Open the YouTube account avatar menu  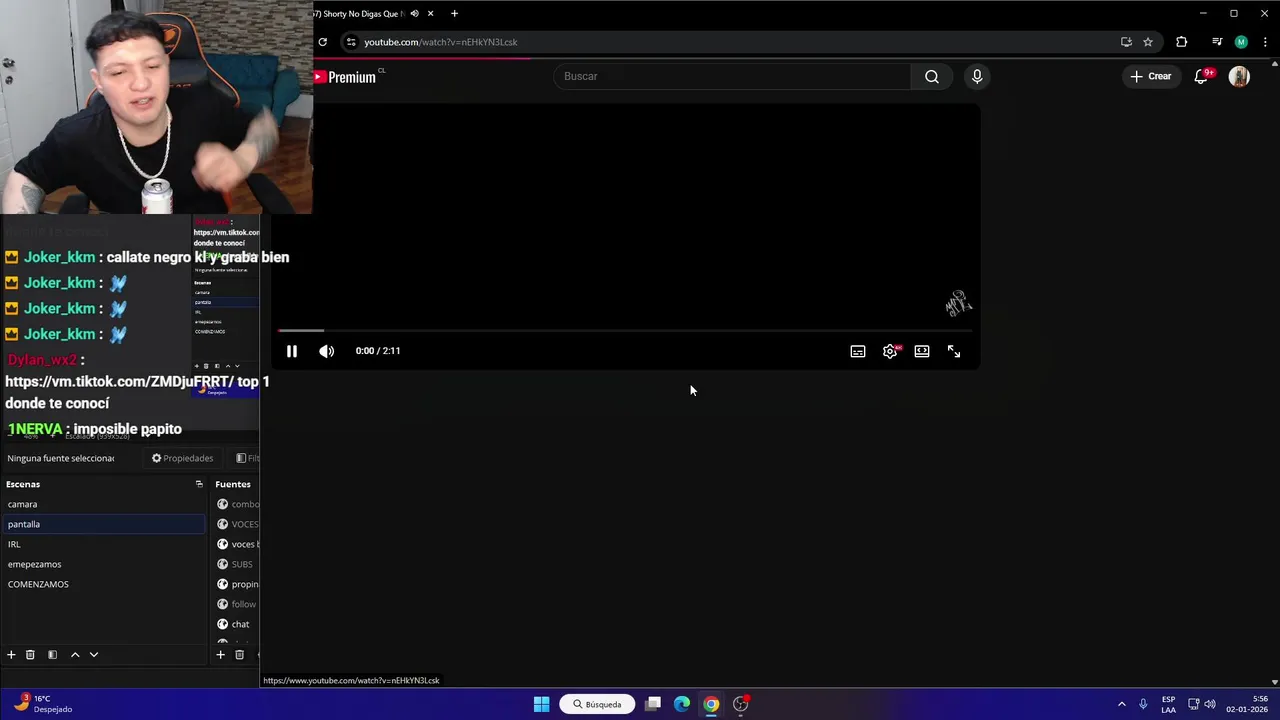[1239, 76]
